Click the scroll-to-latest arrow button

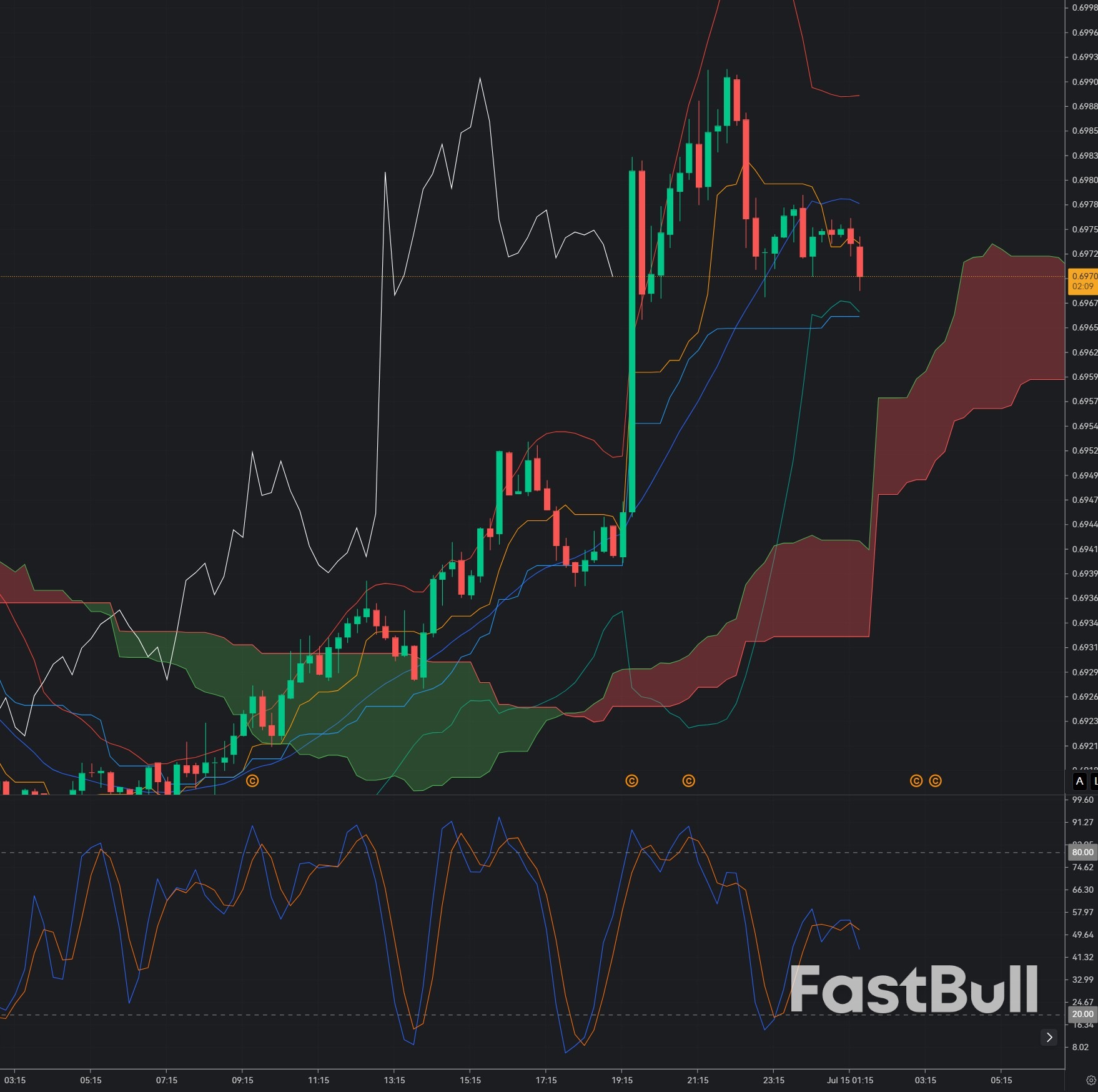click(x=1049, y=1038)
